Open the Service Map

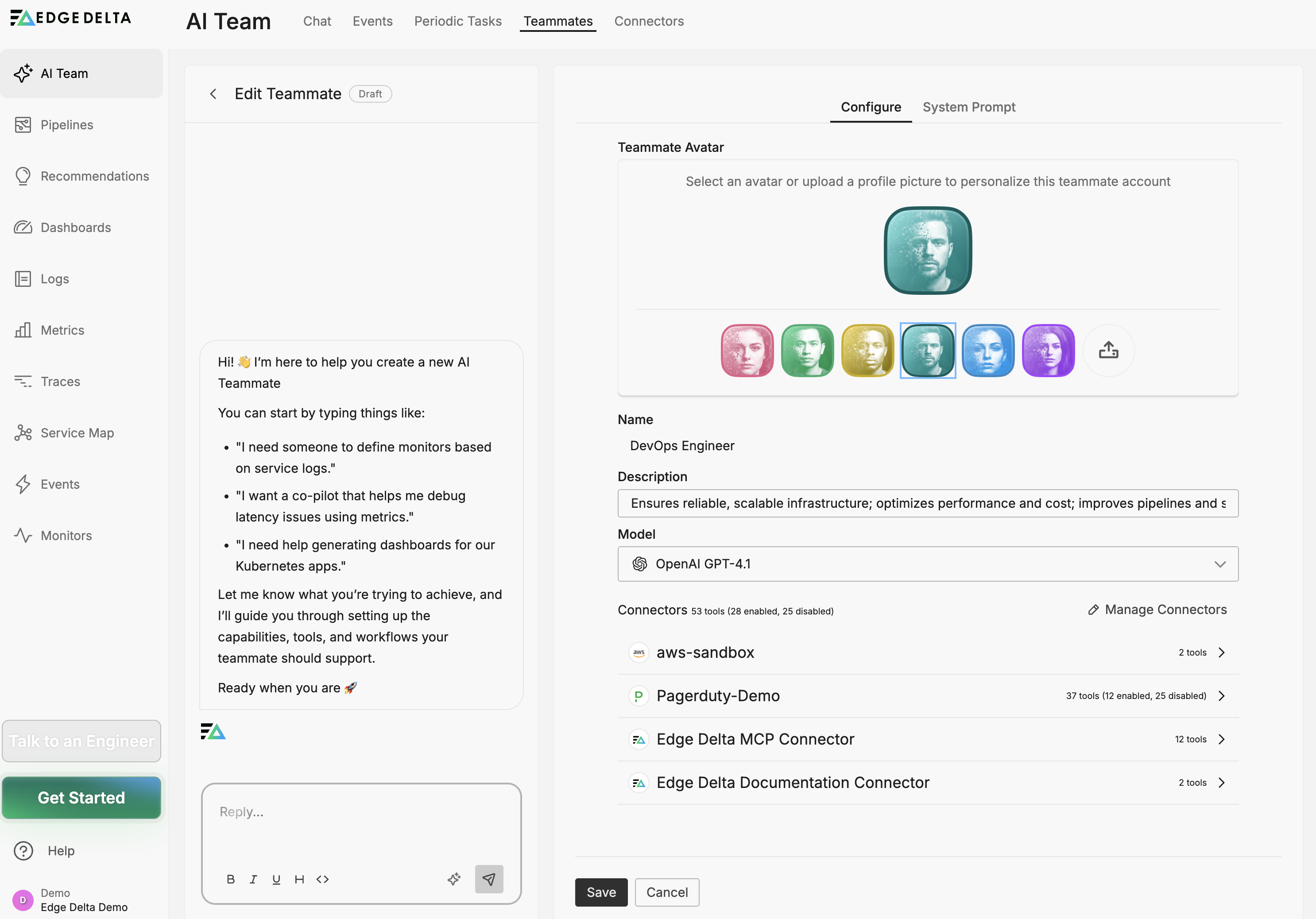[x=77, y=432]
